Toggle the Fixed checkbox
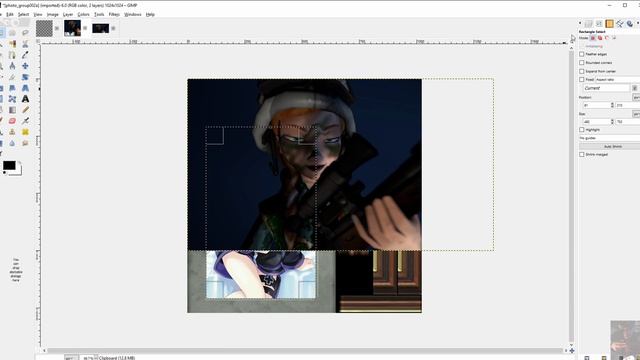The width and height of the screenshot is (640, 360). 582,80
